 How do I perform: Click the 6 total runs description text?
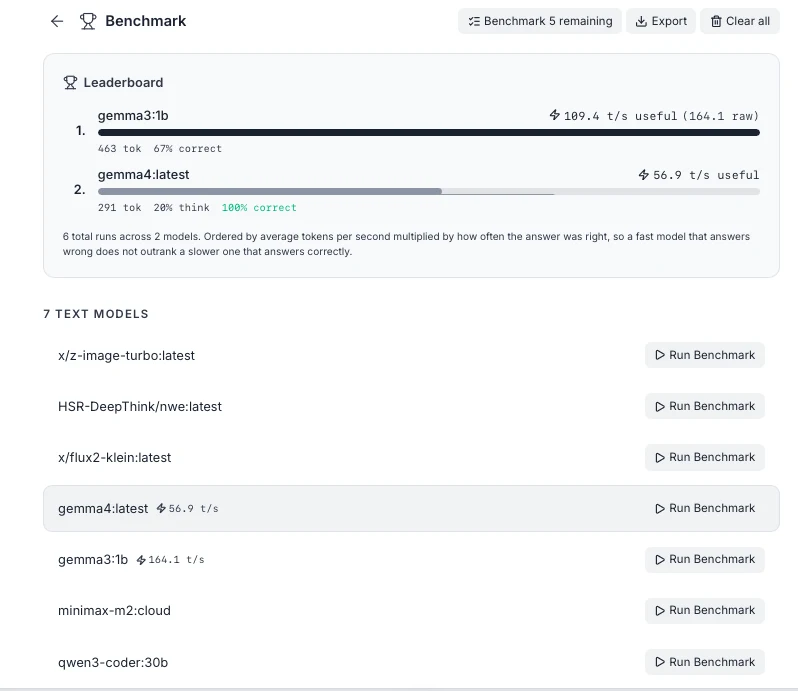(406, 244)
